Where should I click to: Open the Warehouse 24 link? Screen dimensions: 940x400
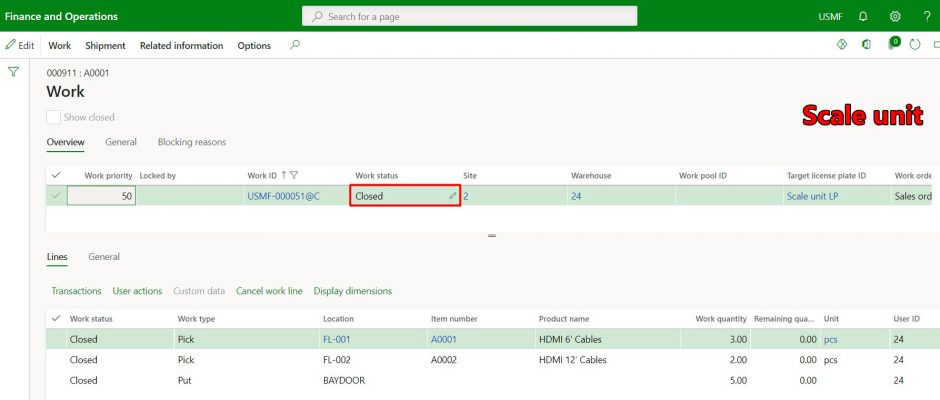click(x=576, y=196)
